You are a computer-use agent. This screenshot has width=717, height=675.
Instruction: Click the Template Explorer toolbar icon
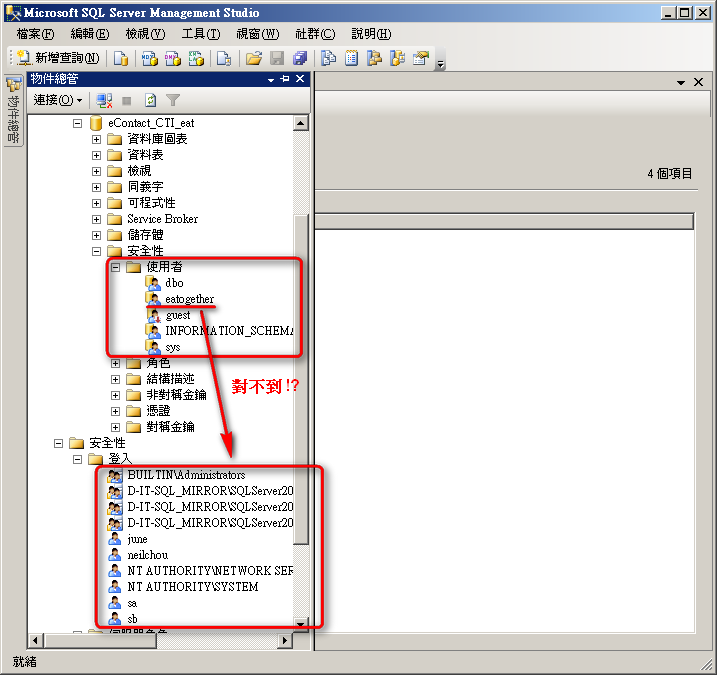397,58
